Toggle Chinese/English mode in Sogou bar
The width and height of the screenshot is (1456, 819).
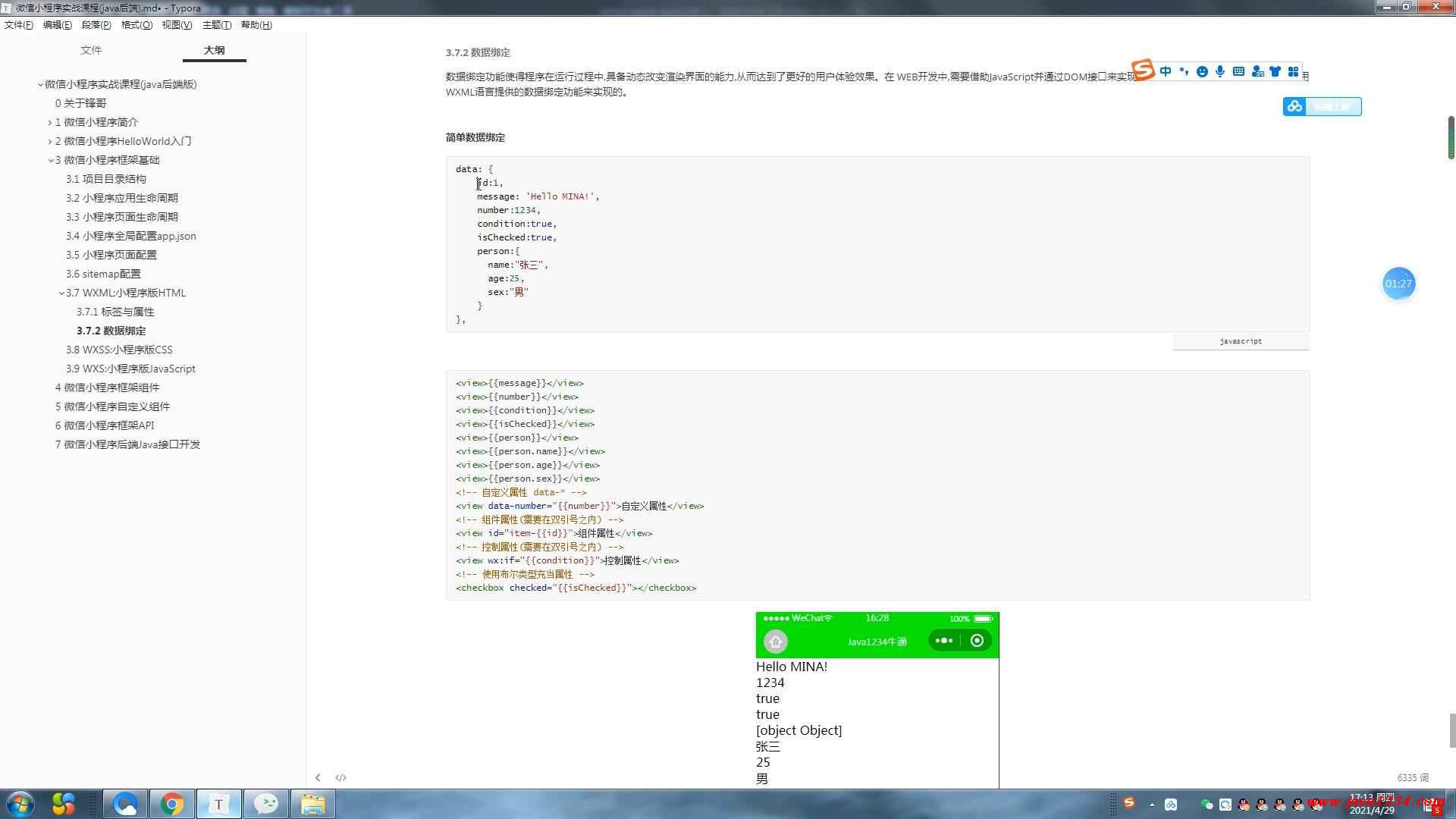tap(1166, 71)
